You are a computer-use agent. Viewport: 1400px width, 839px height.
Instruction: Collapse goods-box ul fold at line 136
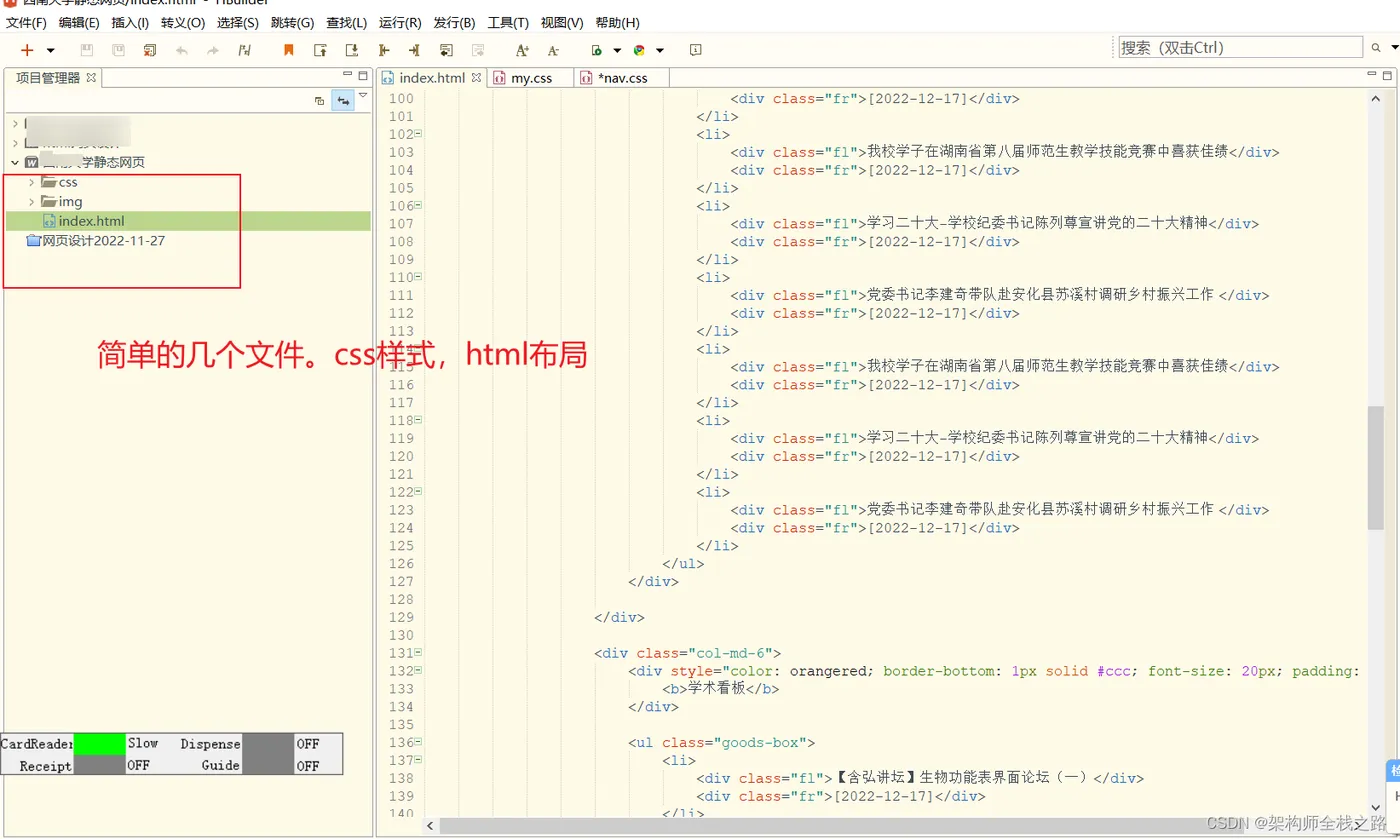(x=418, y=742)
